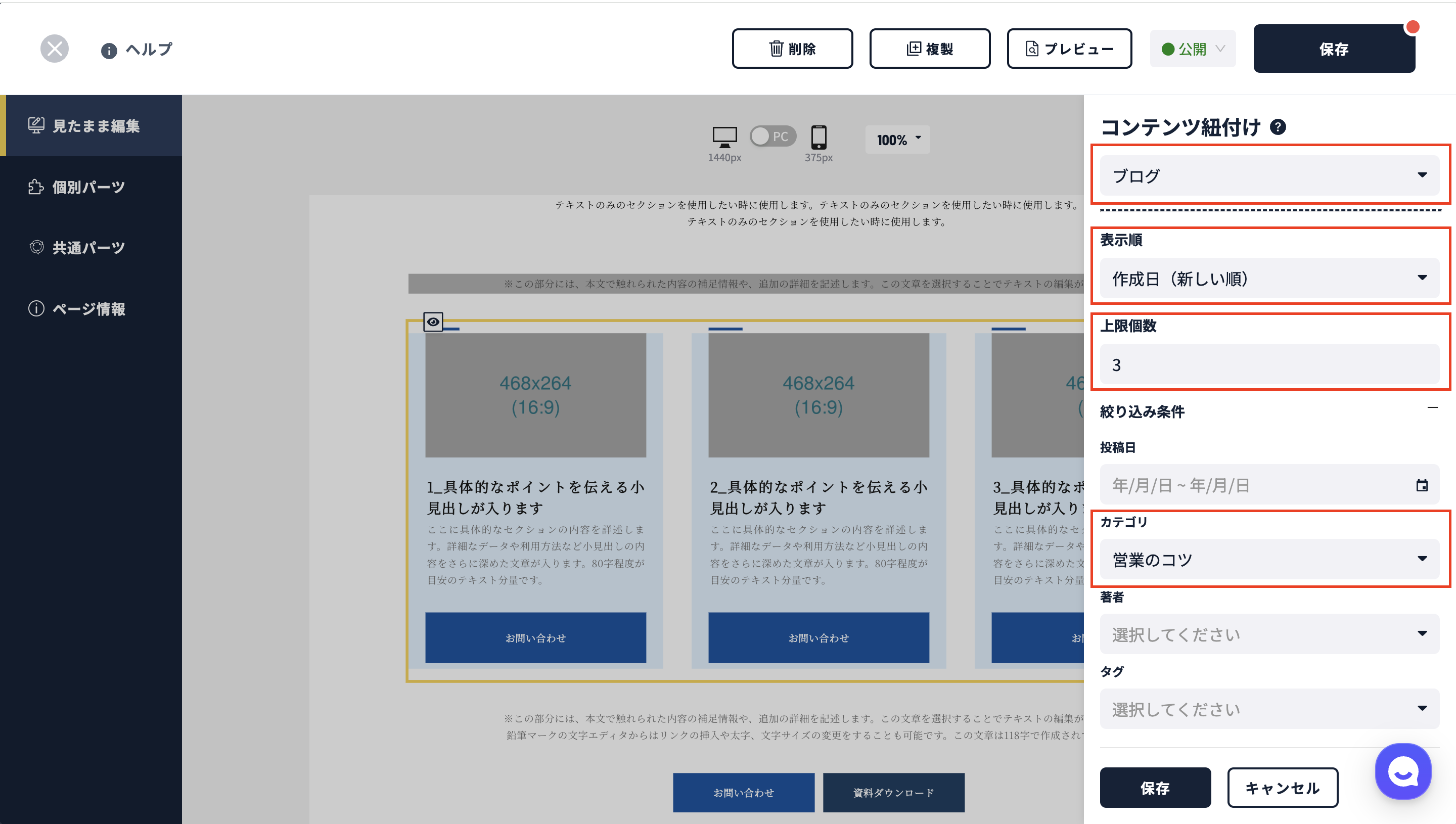Open ページ情報 in the sidebar
Viewport: 1456px width, 824px height.
(91, 308)
